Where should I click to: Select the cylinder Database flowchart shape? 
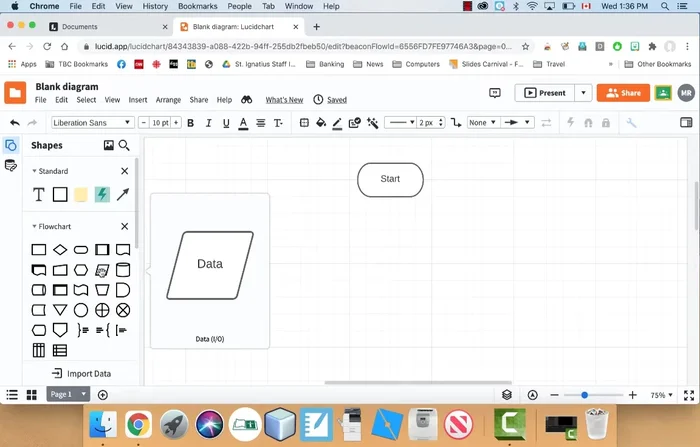123,270
